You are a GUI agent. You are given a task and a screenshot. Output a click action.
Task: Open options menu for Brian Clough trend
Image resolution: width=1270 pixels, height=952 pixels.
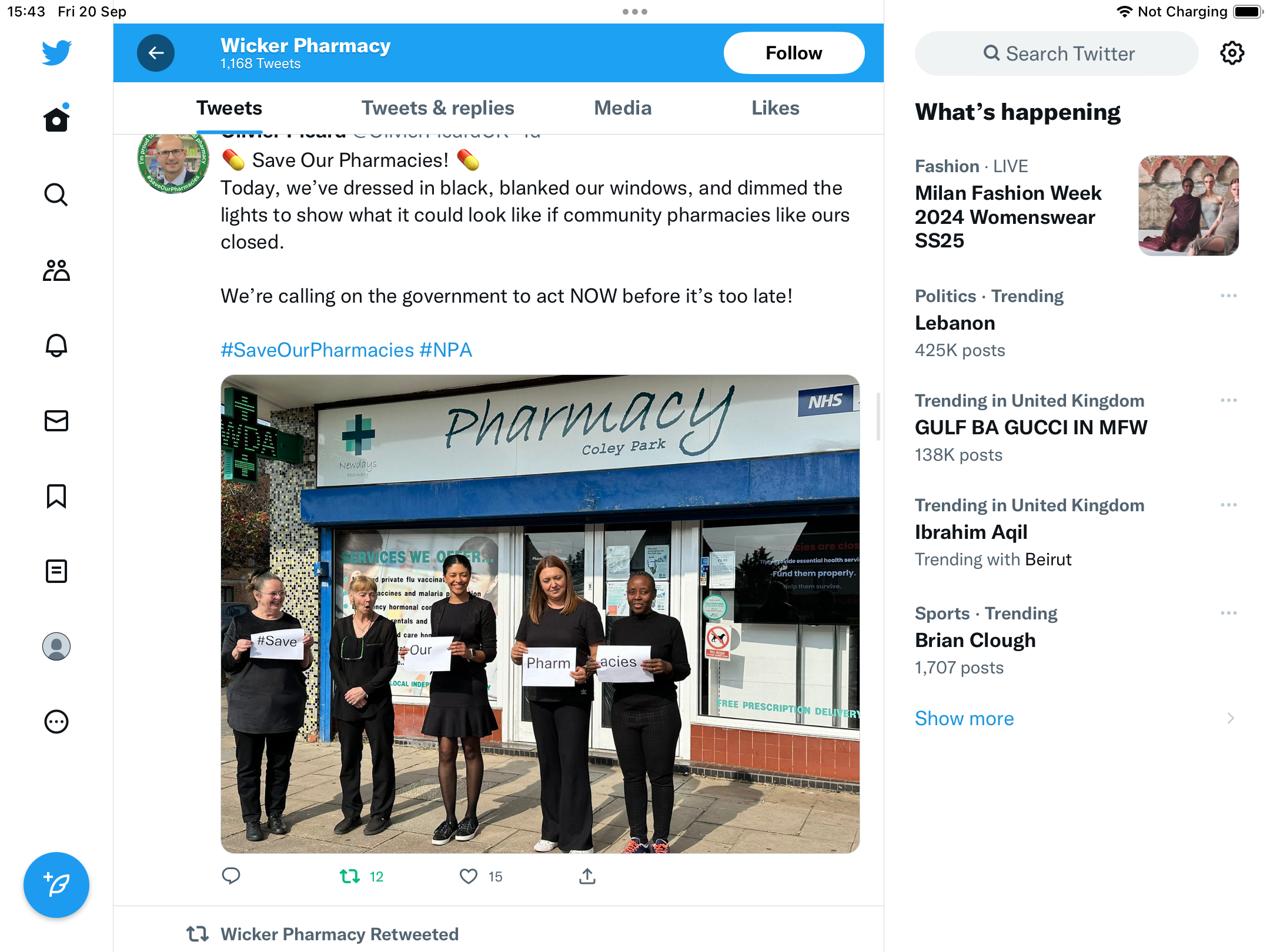(x=1229, y=613)
